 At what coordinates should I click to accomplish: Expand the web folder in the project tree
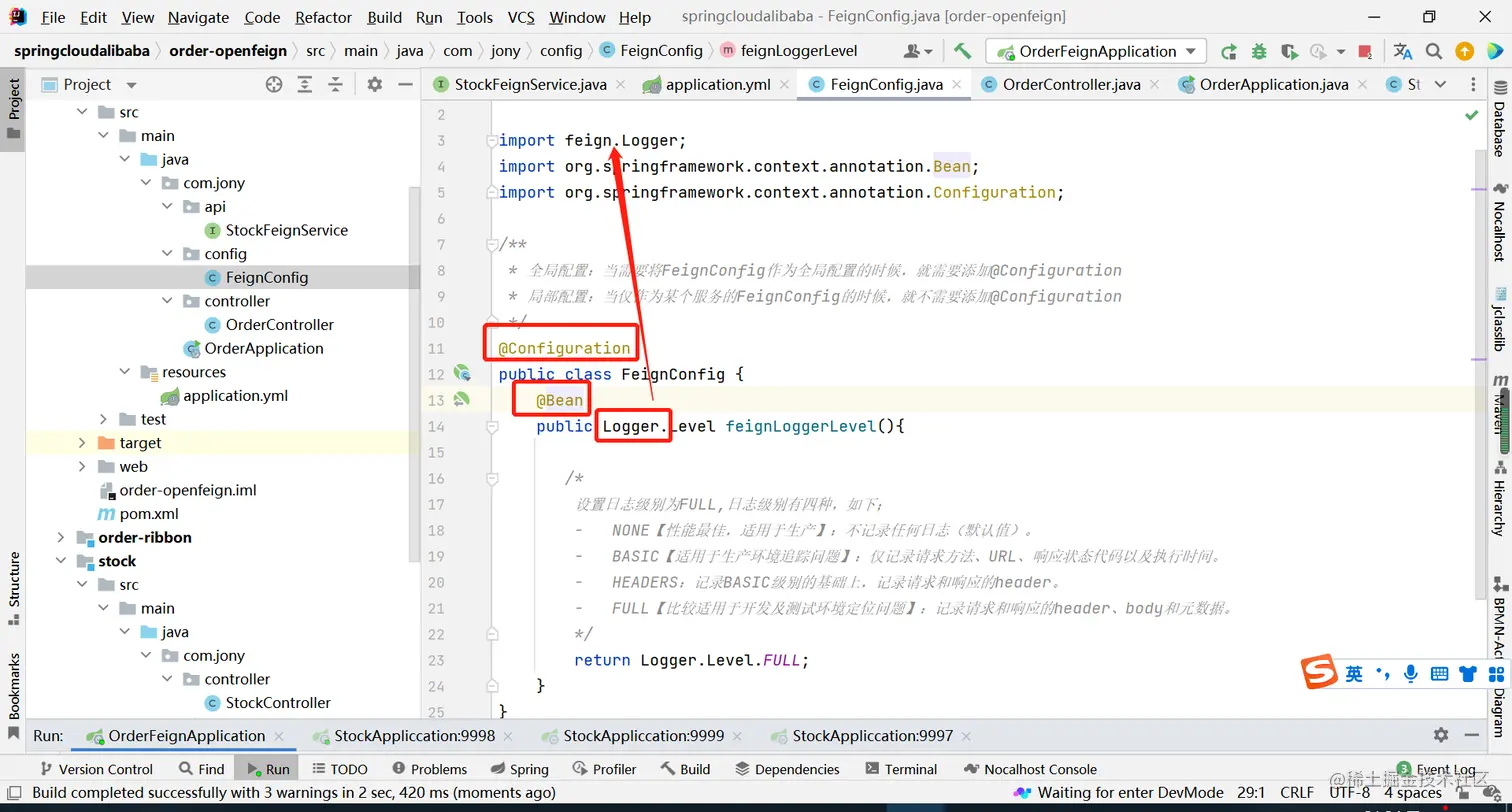pos(82,467)
